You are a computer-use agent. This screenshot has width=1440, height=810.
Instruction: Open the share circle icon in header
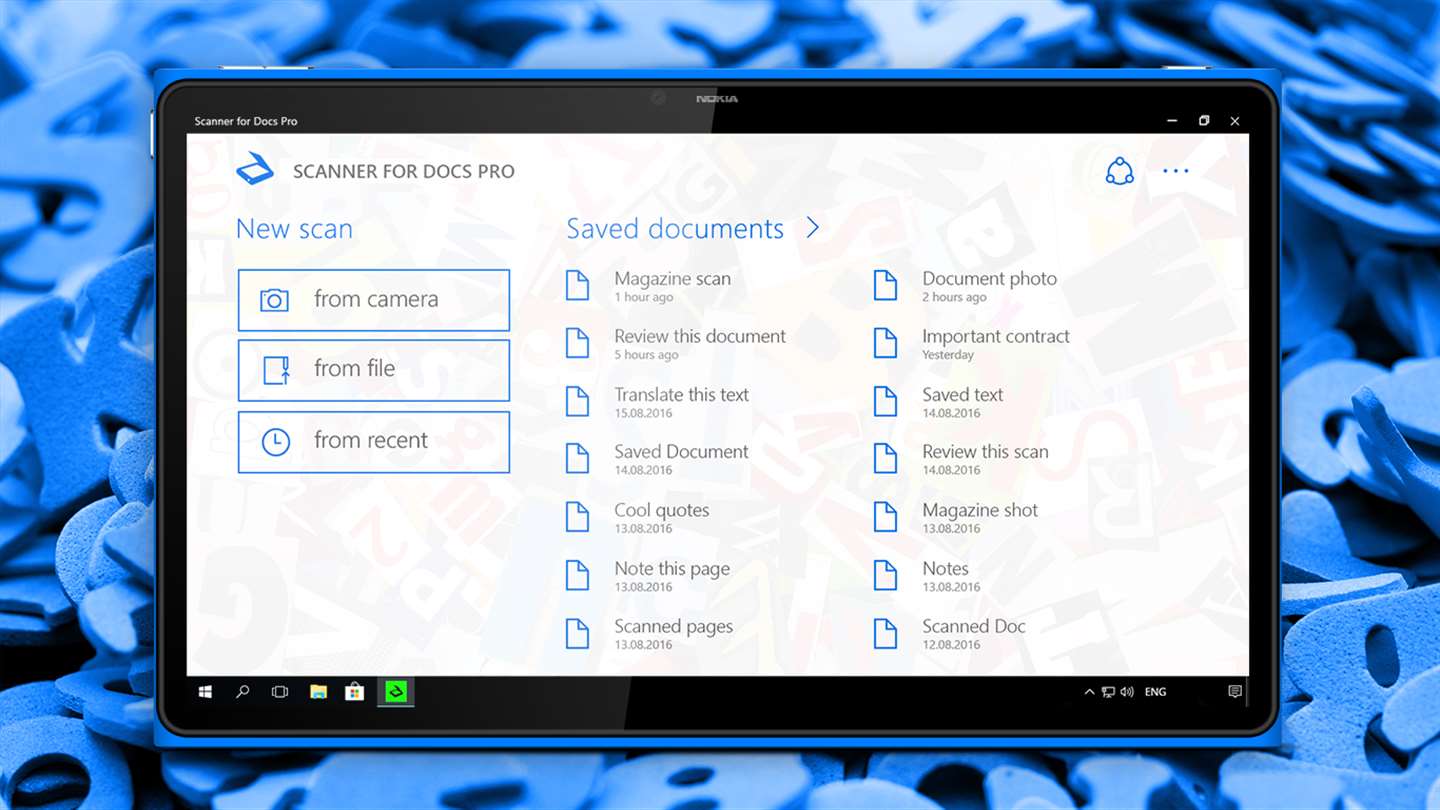coord(1119,171)
